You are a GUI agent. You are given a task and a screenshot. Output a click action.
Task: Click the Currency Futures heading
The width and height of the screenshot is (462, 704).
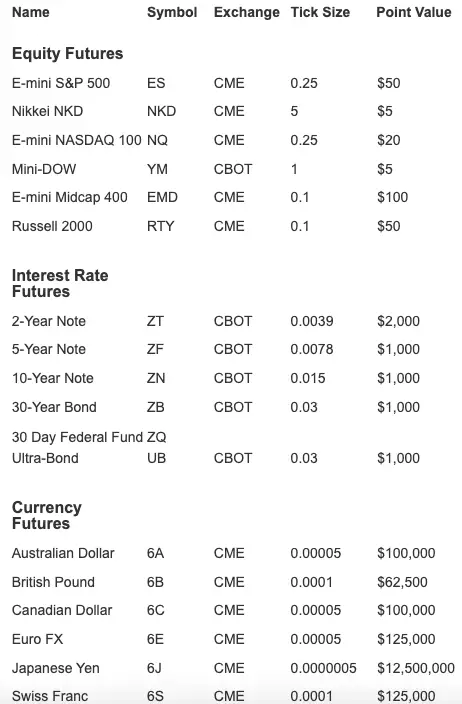(47, 515)
